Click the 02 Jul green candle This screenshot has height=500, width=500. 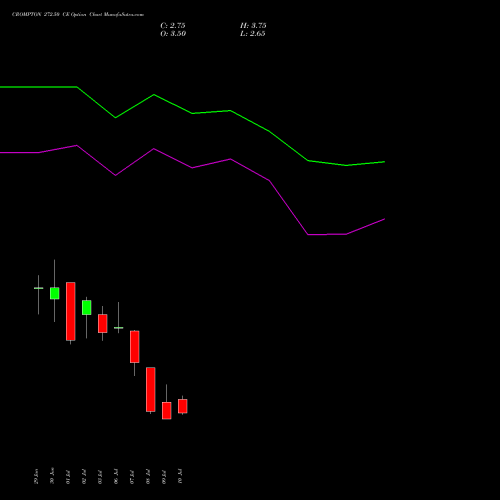(87, 307)
